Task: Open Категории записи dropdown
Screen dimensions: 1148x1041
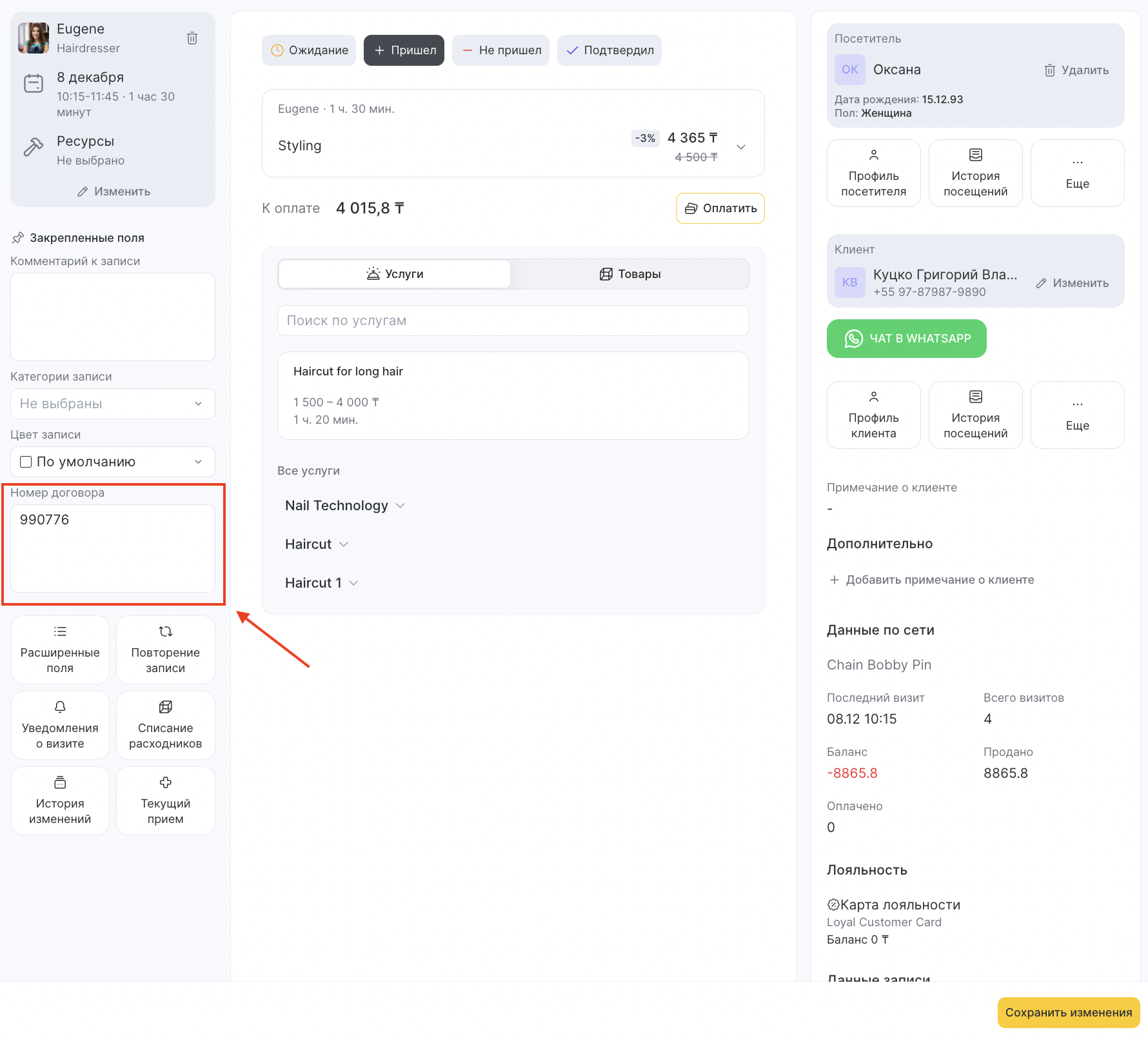Action: [113, 404]
